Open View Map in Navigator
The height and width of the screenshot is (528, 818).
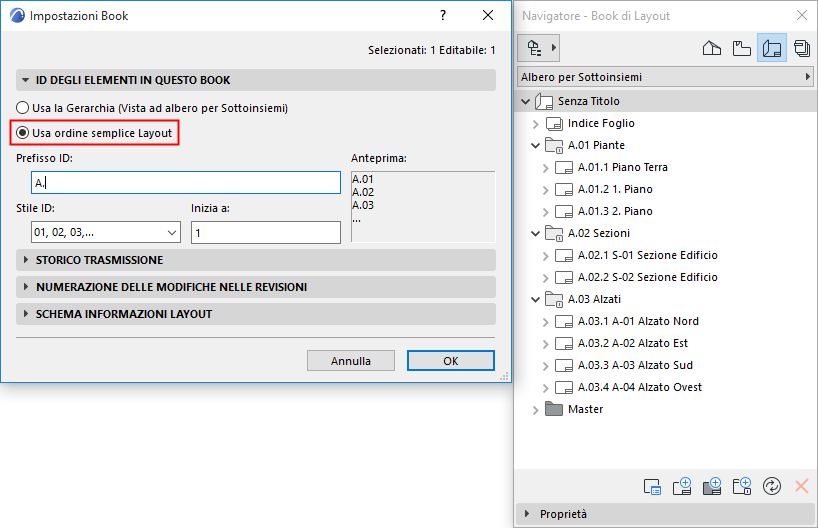click(x=741, y=49)
